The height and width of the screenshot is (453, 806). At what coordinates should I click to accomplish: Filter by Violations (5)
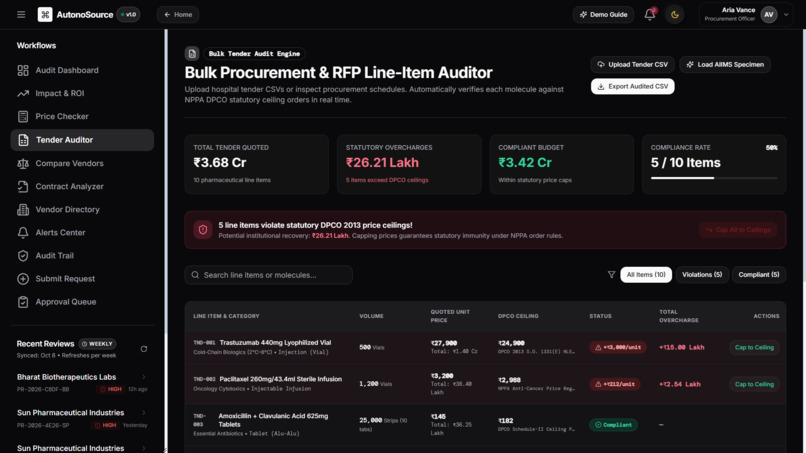[702, 275]
